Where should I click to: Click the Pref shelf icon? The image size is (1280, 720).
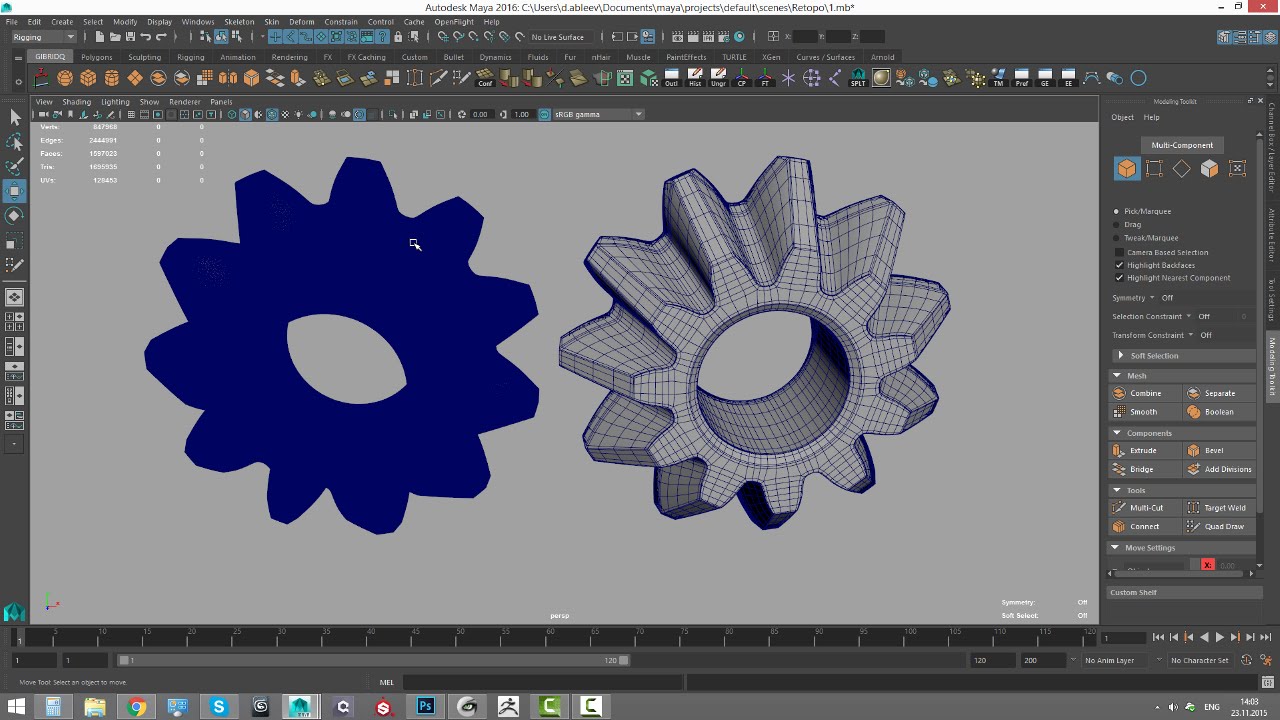pos(1021,78)
